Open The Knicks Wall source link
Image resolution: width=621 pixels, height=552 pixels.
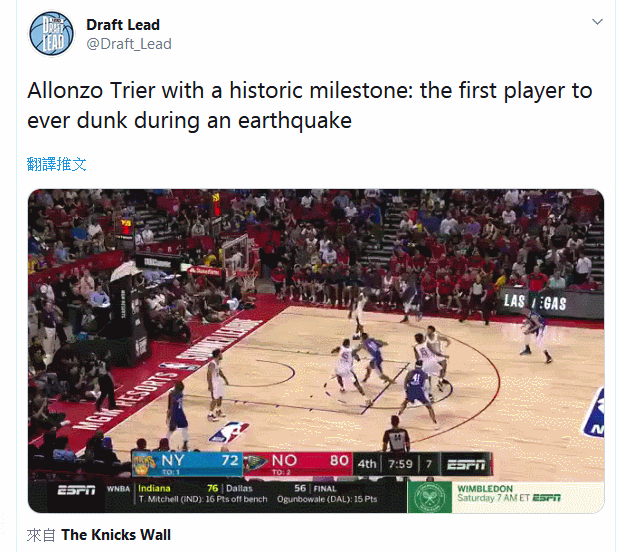pyautogui.click(x=116, y=535)
